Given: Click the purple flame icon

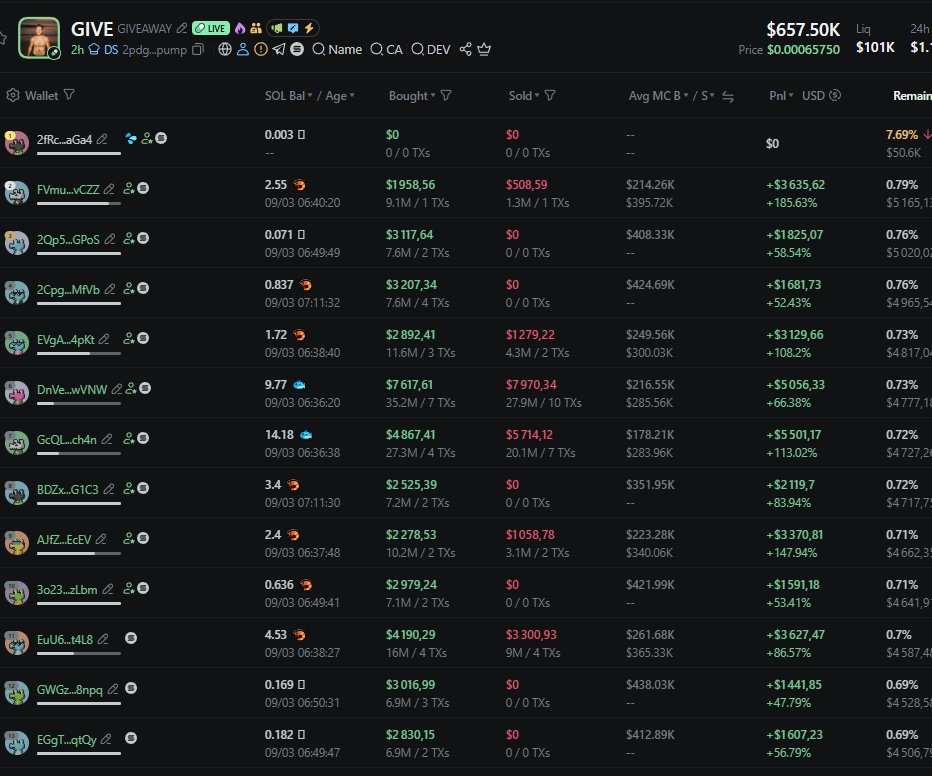Looking at the screenshot, I should (240, 28).
